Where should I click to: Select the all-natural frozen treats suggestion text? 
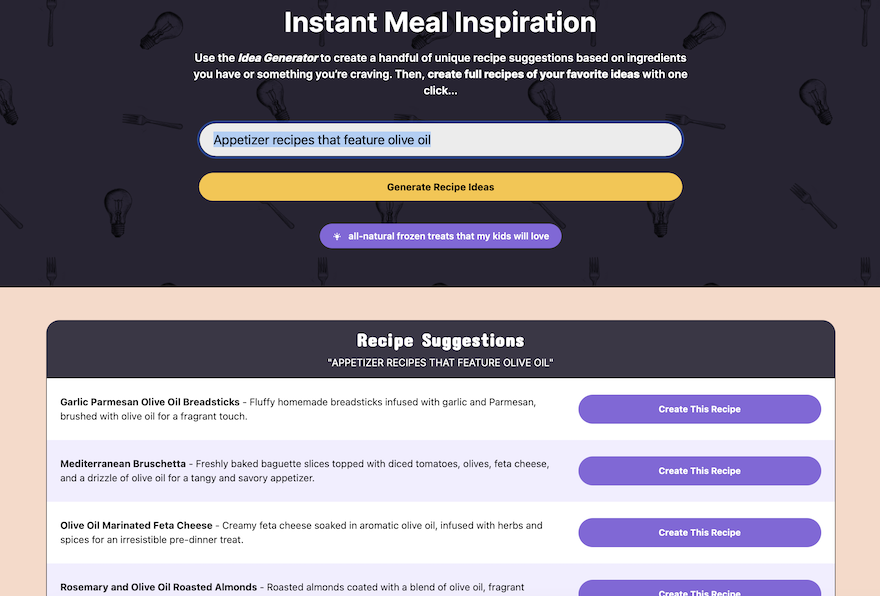(x=449, y=237)
